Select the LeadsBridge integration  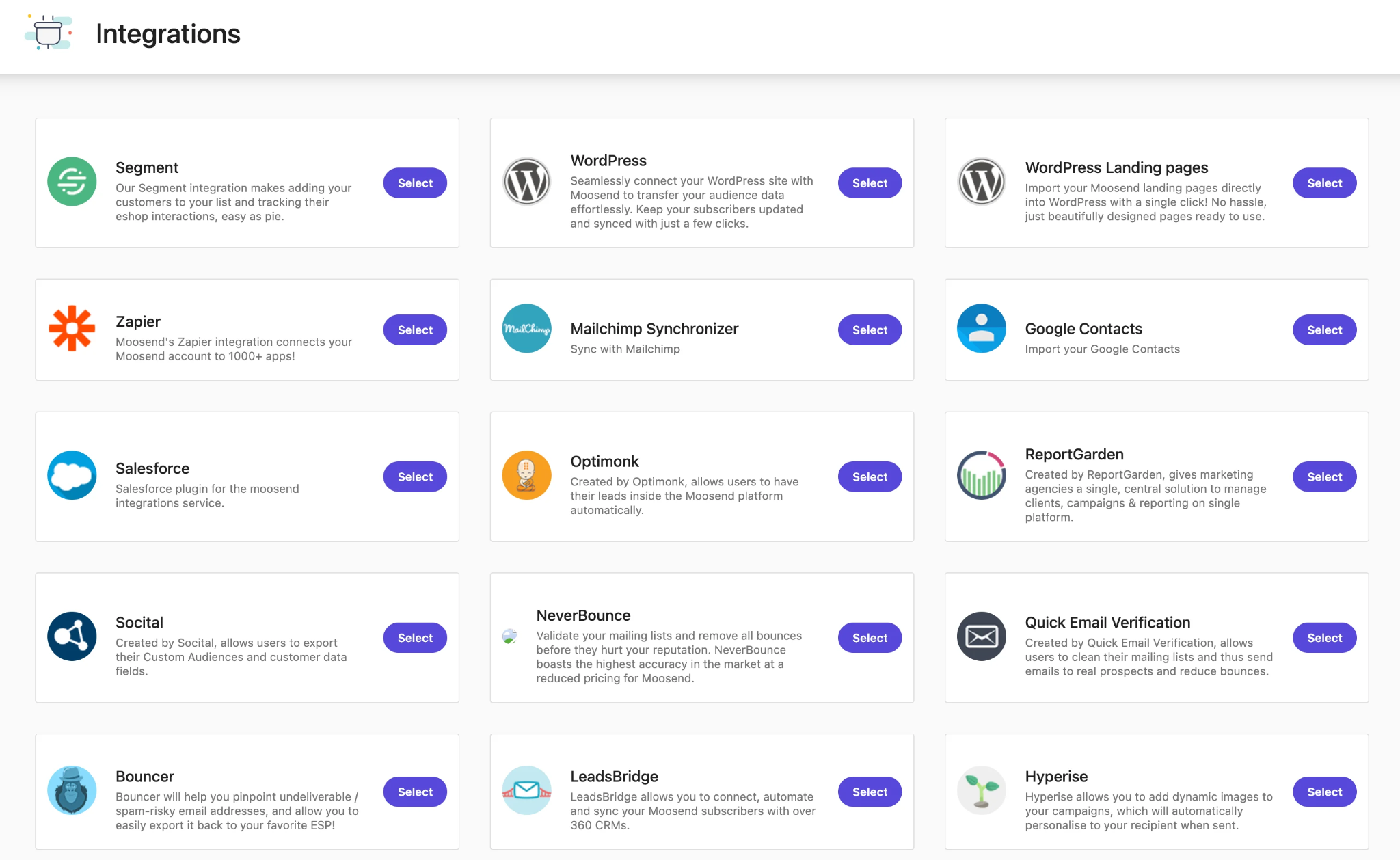pos(870,792)
